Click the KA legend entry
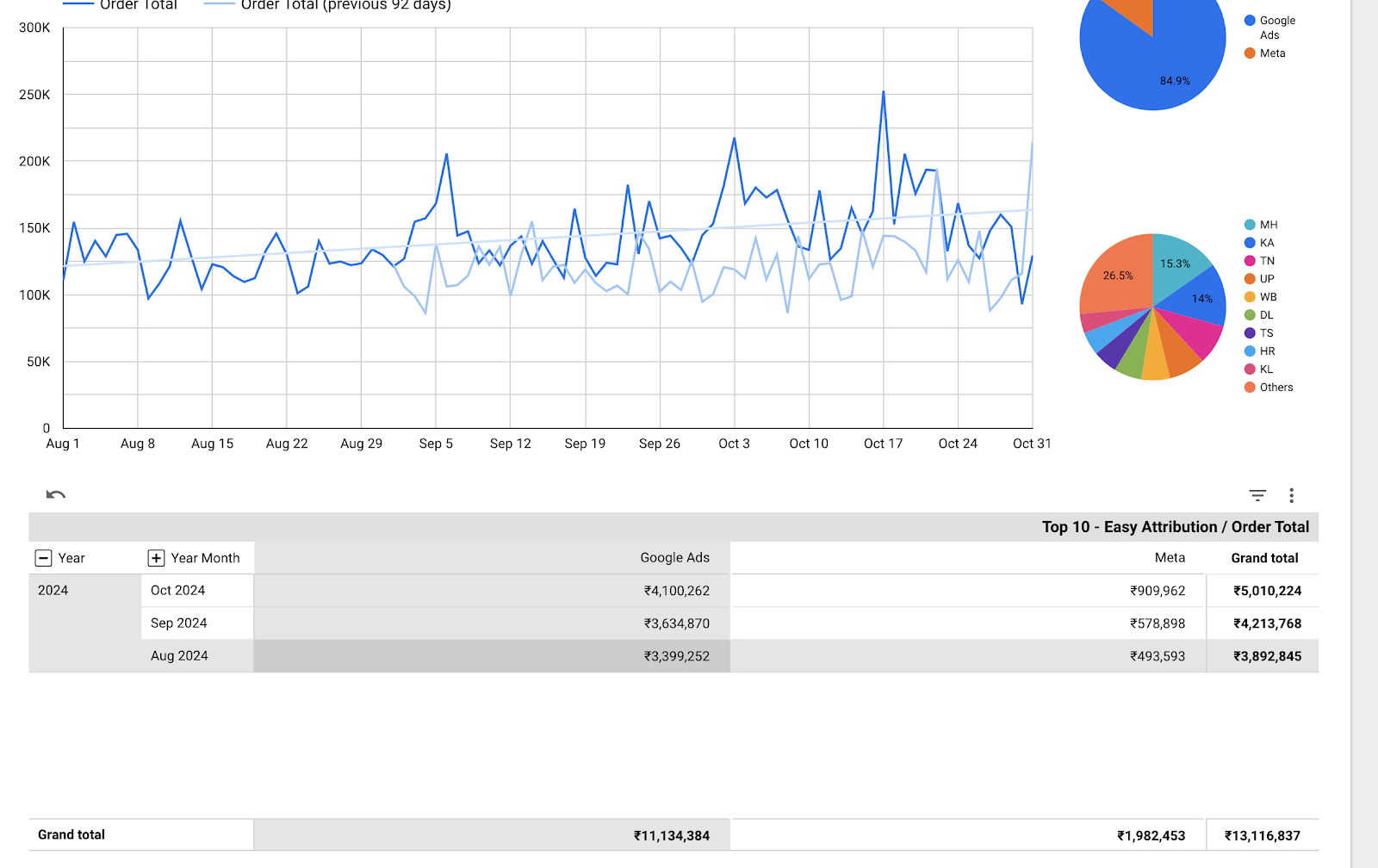This screenshot has width=1378, height=868. [x=1259, y=243]
